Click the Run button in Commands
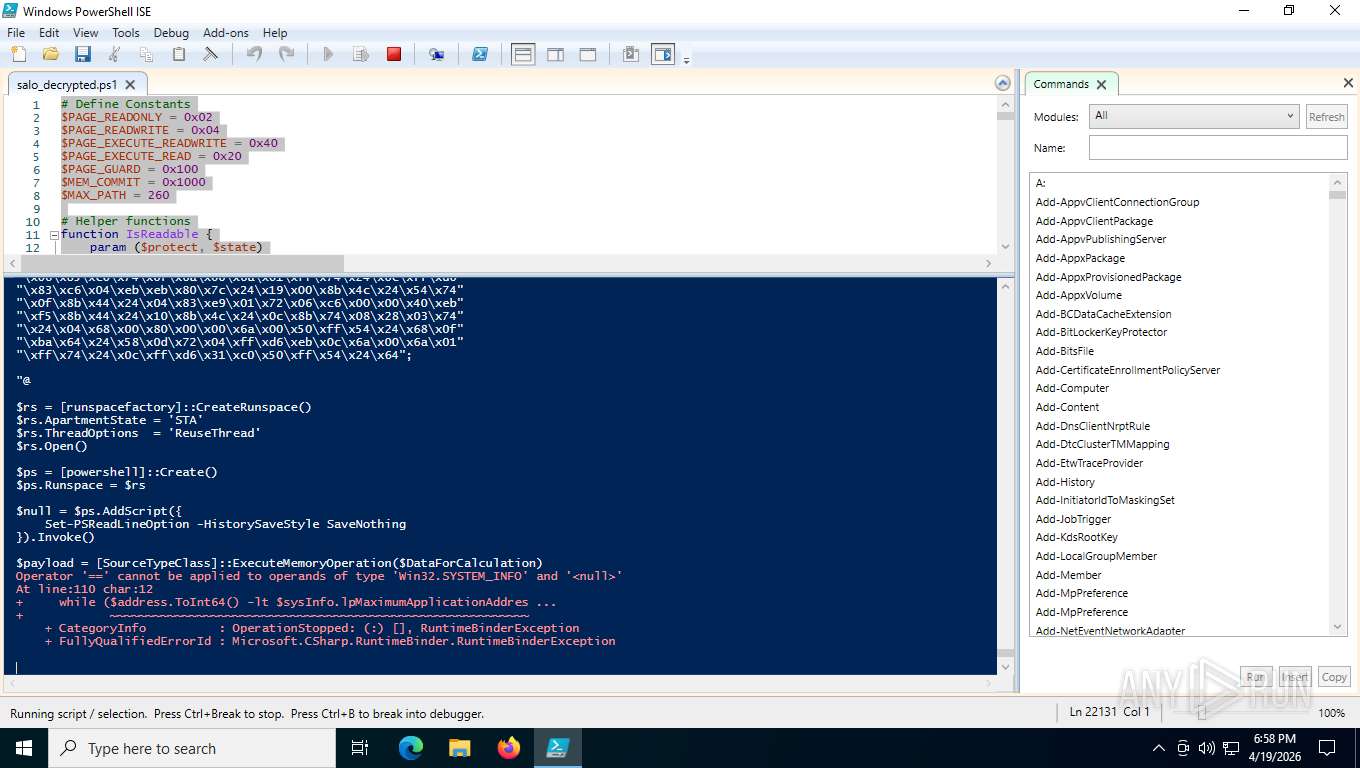The image size is (1360, 768). pos(1255,677)
